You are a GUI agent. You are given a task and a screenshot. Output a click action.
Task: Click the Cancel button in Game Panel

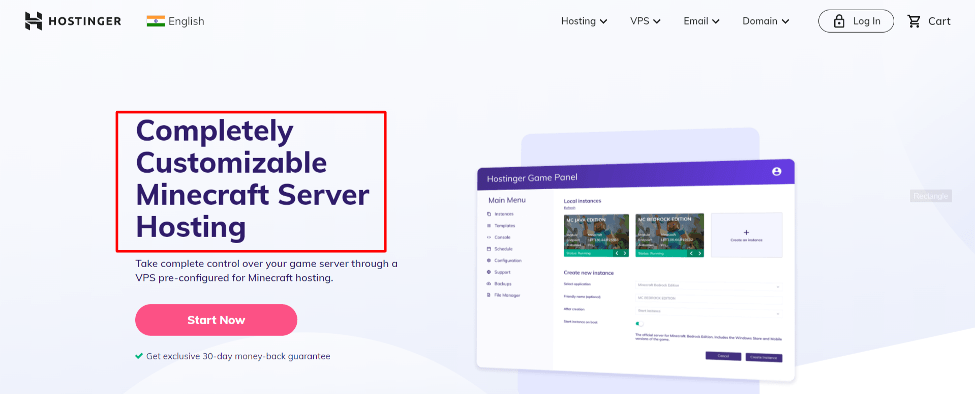(x=723, y=356)
